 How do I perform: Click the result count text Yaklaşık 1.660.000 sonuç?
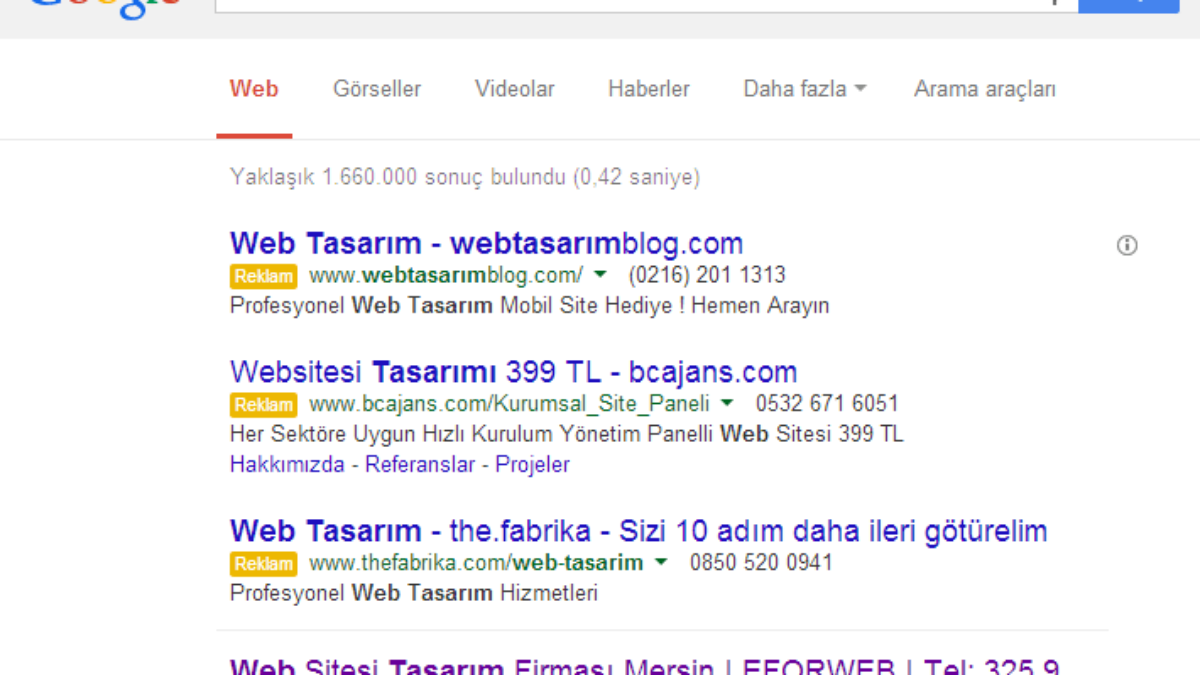tap(465, 178)
